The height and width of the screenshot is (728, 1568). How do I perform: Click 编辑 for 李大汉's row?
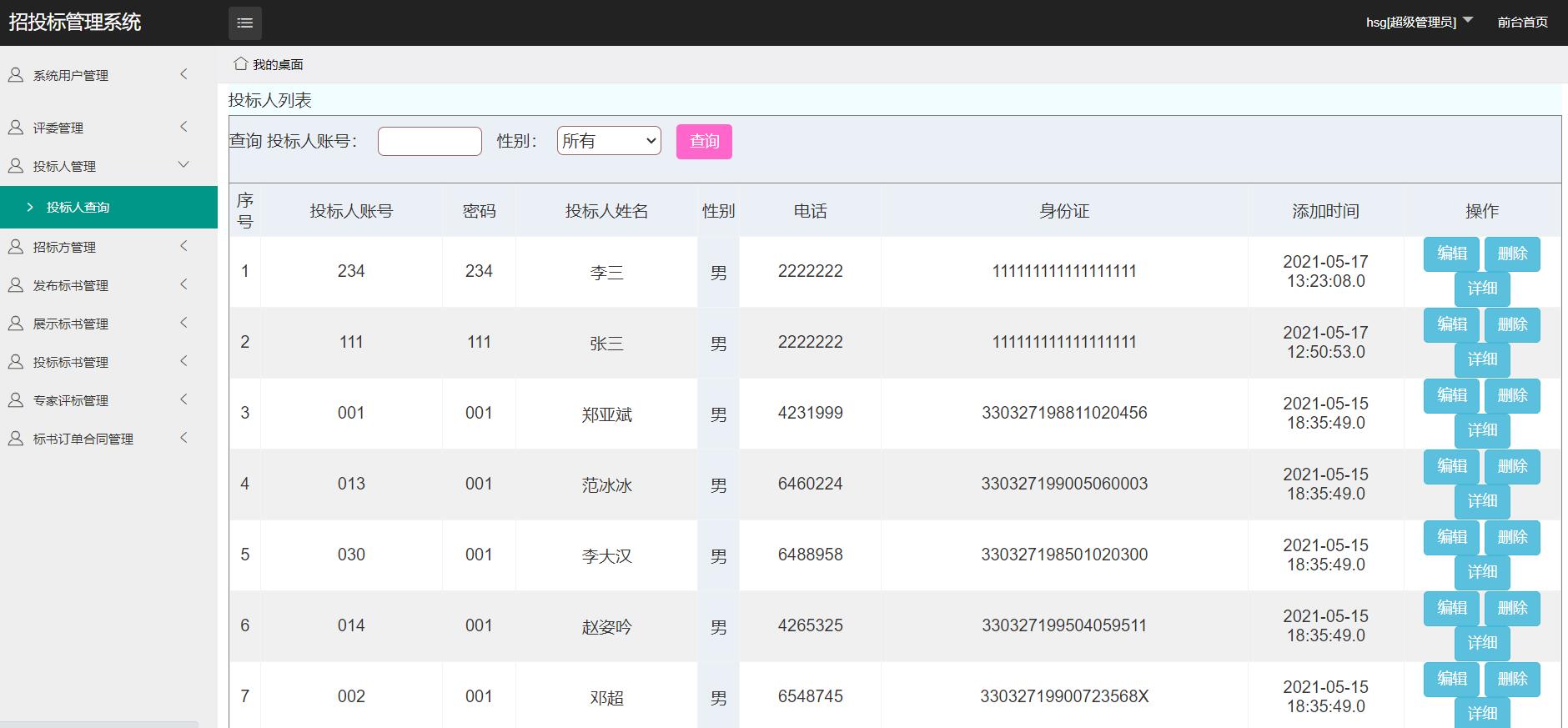[x=1451, y=537]
